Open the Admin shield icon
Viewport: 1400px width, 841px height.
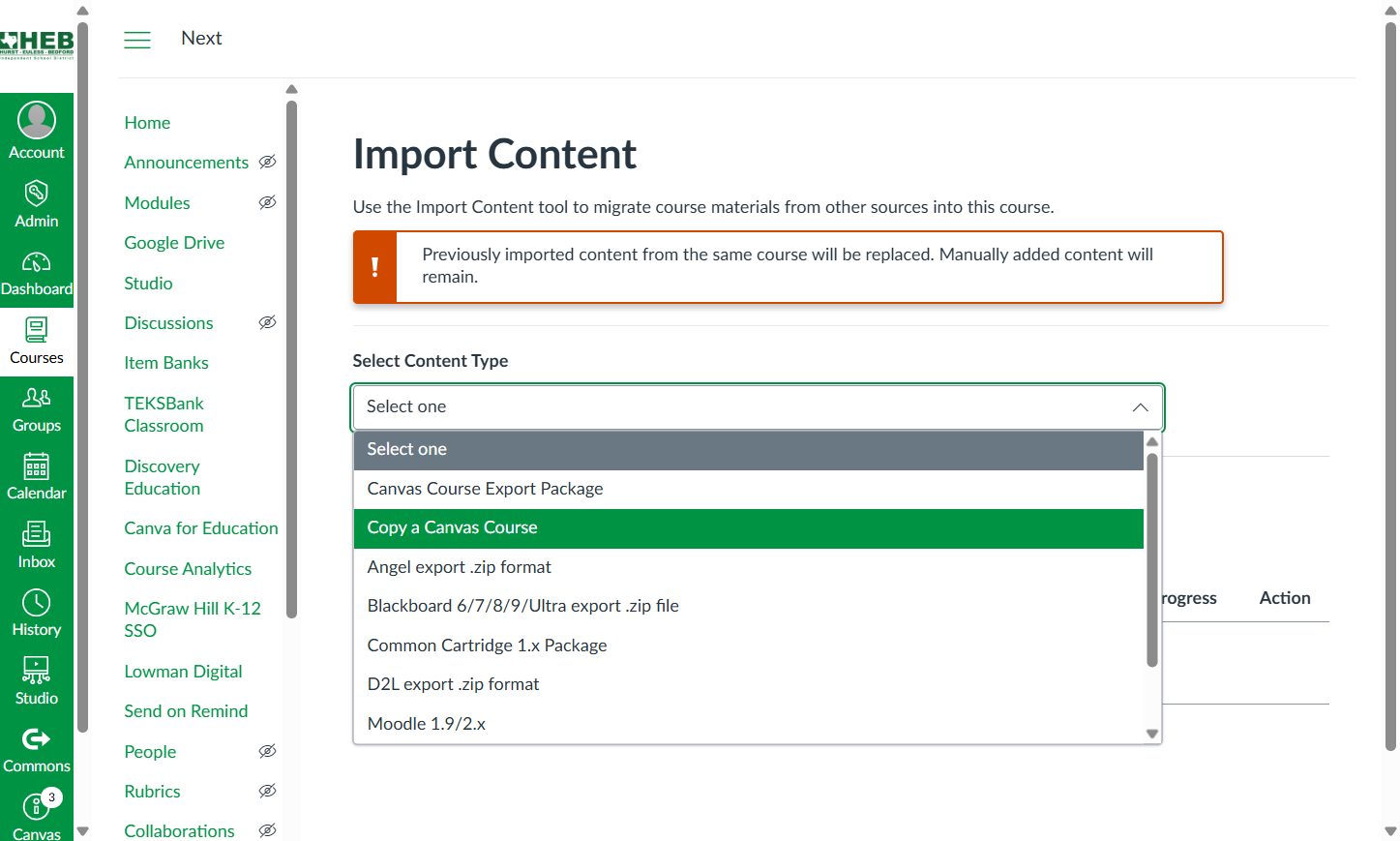click(37, 193)
